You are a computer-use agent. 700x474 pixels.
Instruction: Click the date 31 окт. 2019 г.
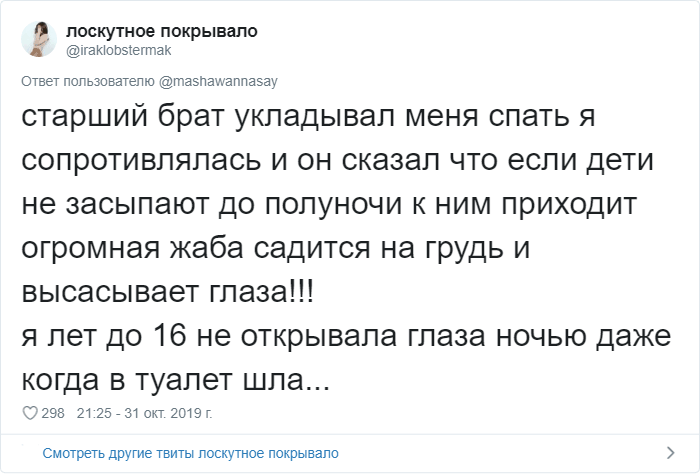click(170, 413)
